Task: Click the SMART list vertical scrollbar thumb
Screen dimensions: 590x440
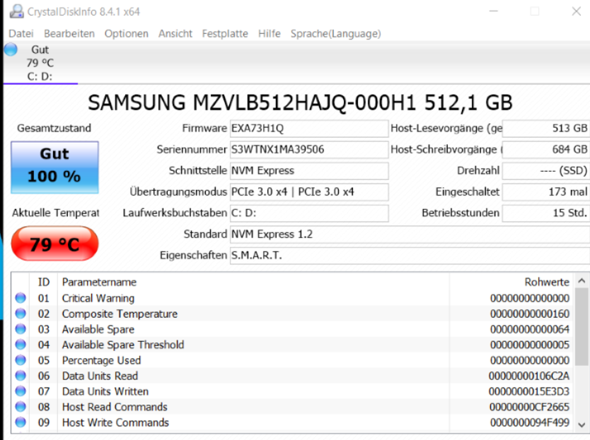Action: point(582,326)
